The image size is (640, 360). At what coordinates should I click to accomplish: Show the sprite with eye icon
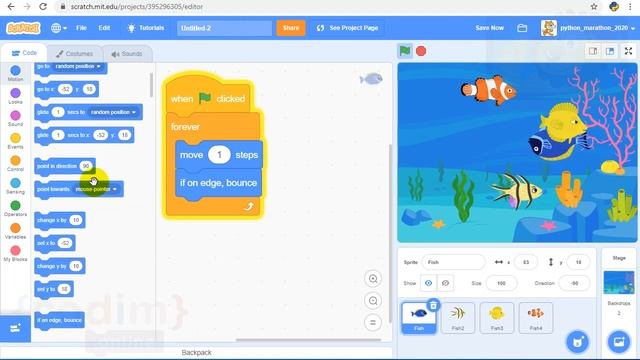(428, 283)
